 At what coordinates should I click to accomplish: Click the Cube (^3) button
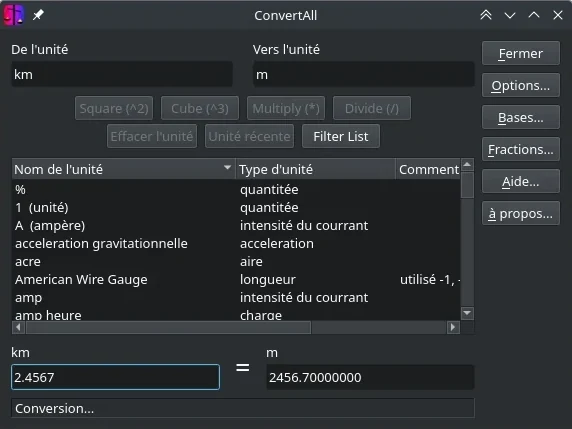200,108
